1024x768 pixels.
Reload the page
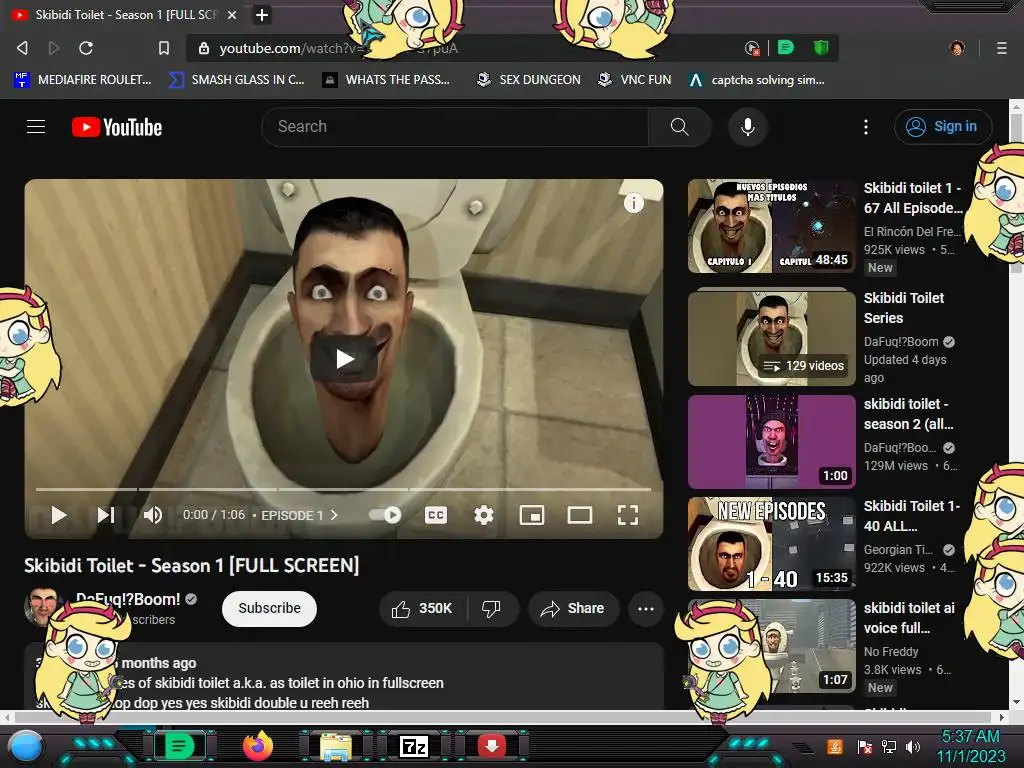pyautogui.click(x=86, y=48)
